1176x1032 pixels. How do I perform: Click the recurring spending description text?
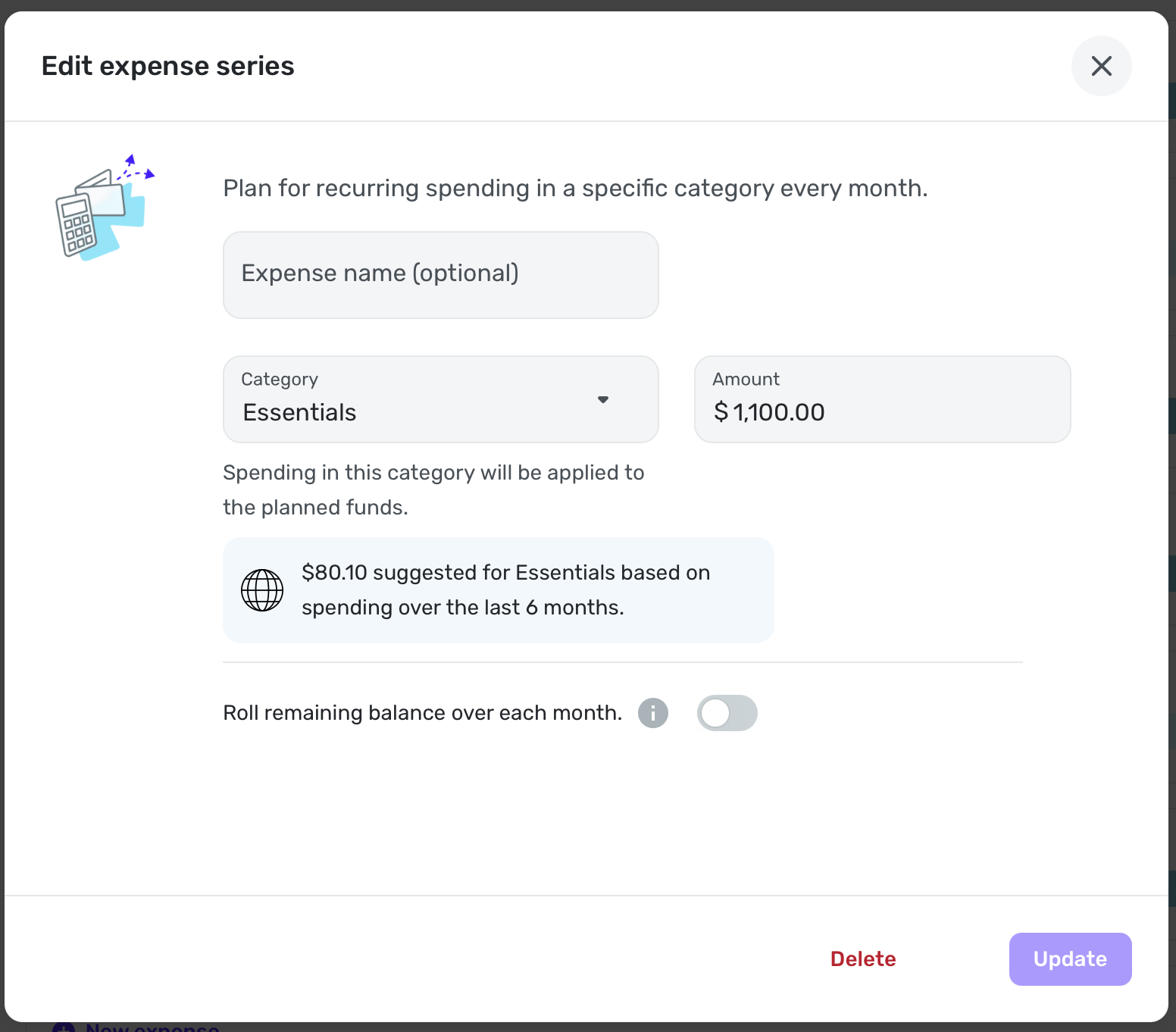[x=575, y=188]
